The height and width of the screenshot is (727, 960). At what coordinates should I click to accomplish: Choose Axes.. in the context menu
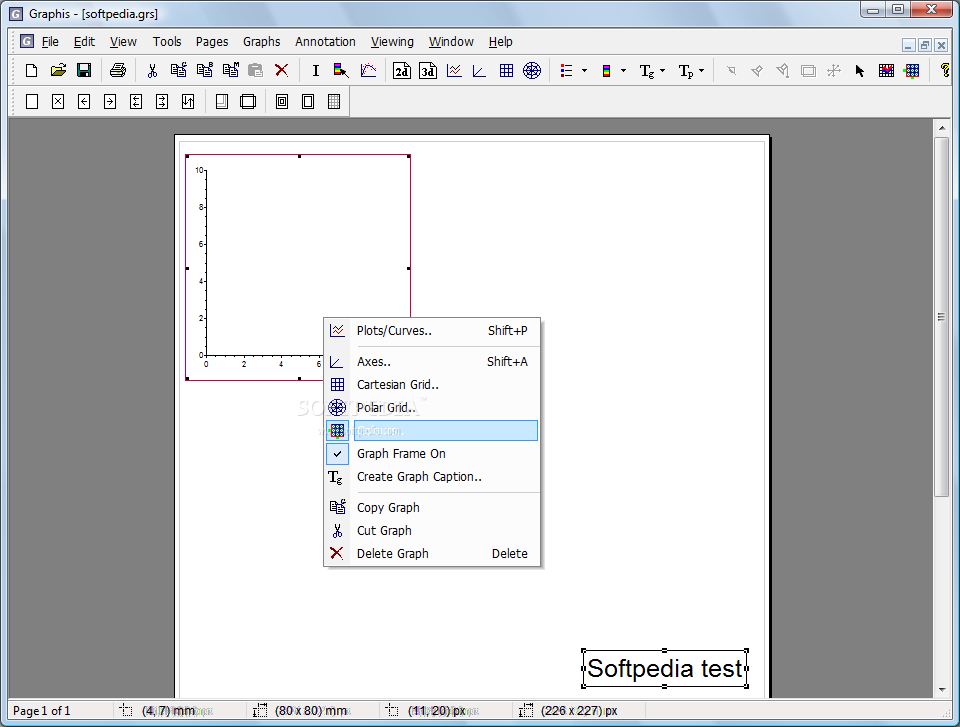point(432,362)
